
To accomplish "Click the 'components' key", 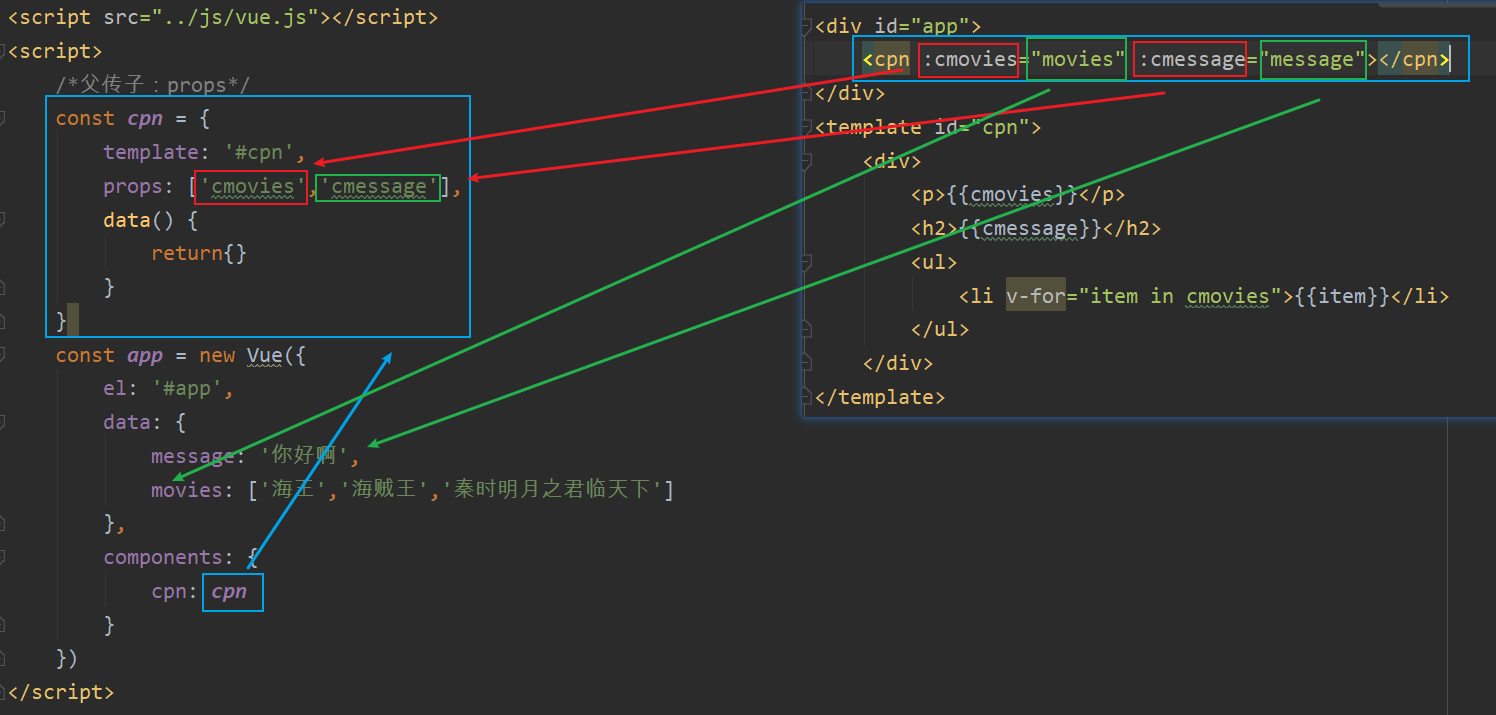I will click(163, 557).
